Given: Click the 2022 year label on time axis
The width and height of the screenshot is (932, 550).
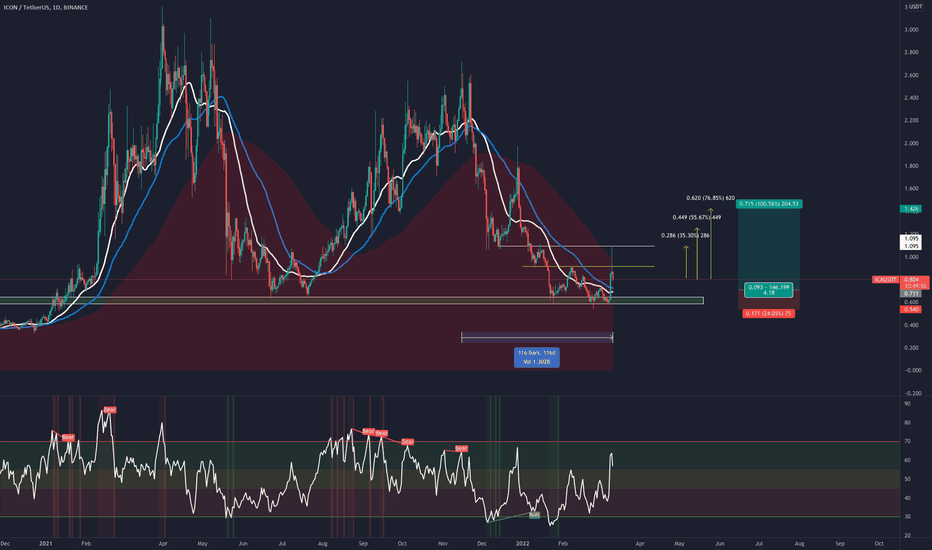Looking at the screenshot, I should [x=522, y=543].
